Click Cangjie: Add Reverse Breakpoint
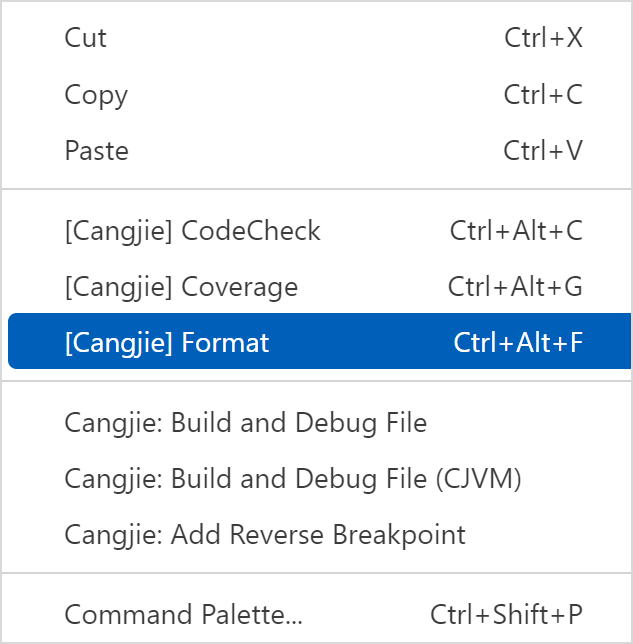633x644 pixels. point(265,535)
